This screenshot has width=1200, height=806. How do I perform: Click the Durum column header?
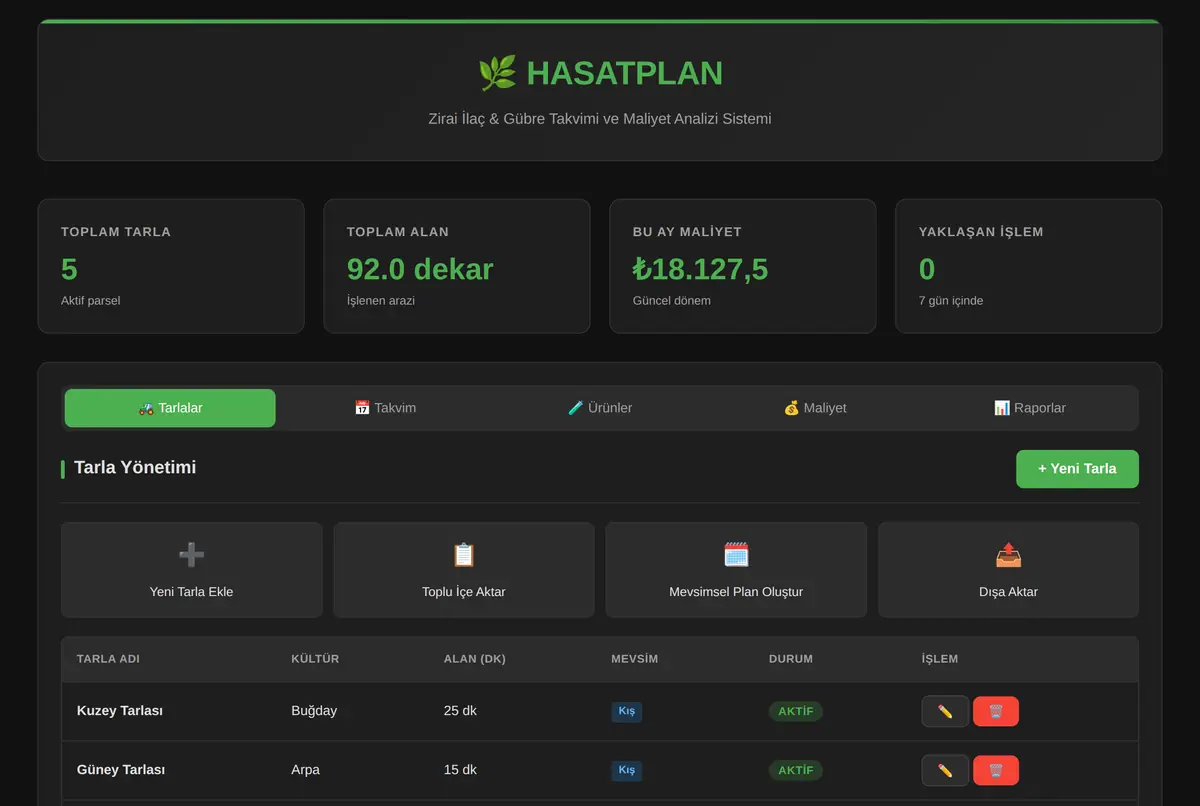click(791, 659)
